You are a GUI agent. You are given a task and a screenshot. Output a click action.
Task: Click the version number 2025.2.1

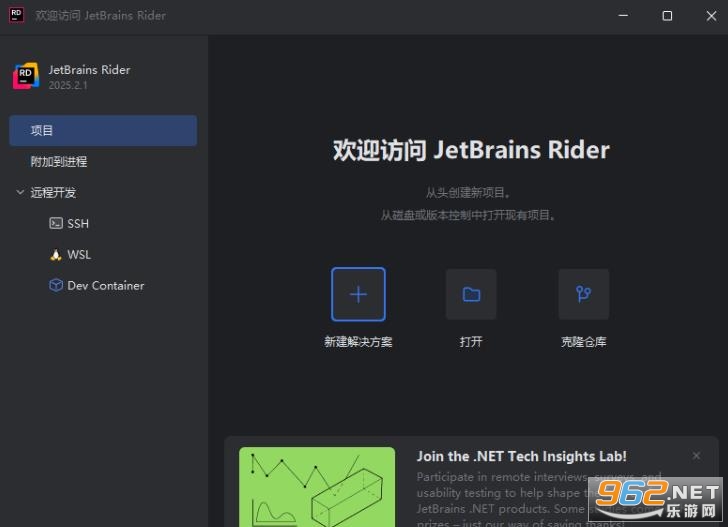click(68, 85)
